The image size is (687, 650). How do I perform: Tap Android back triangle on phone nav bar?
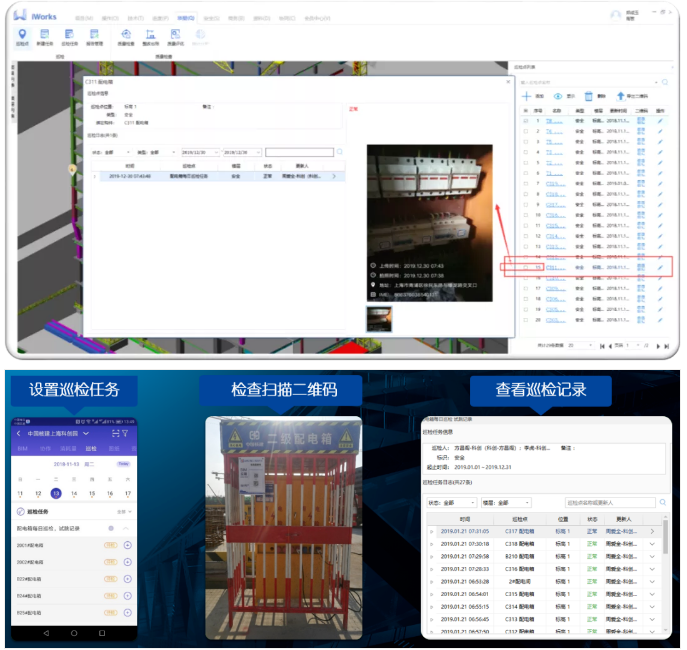(x=46, y=633)
